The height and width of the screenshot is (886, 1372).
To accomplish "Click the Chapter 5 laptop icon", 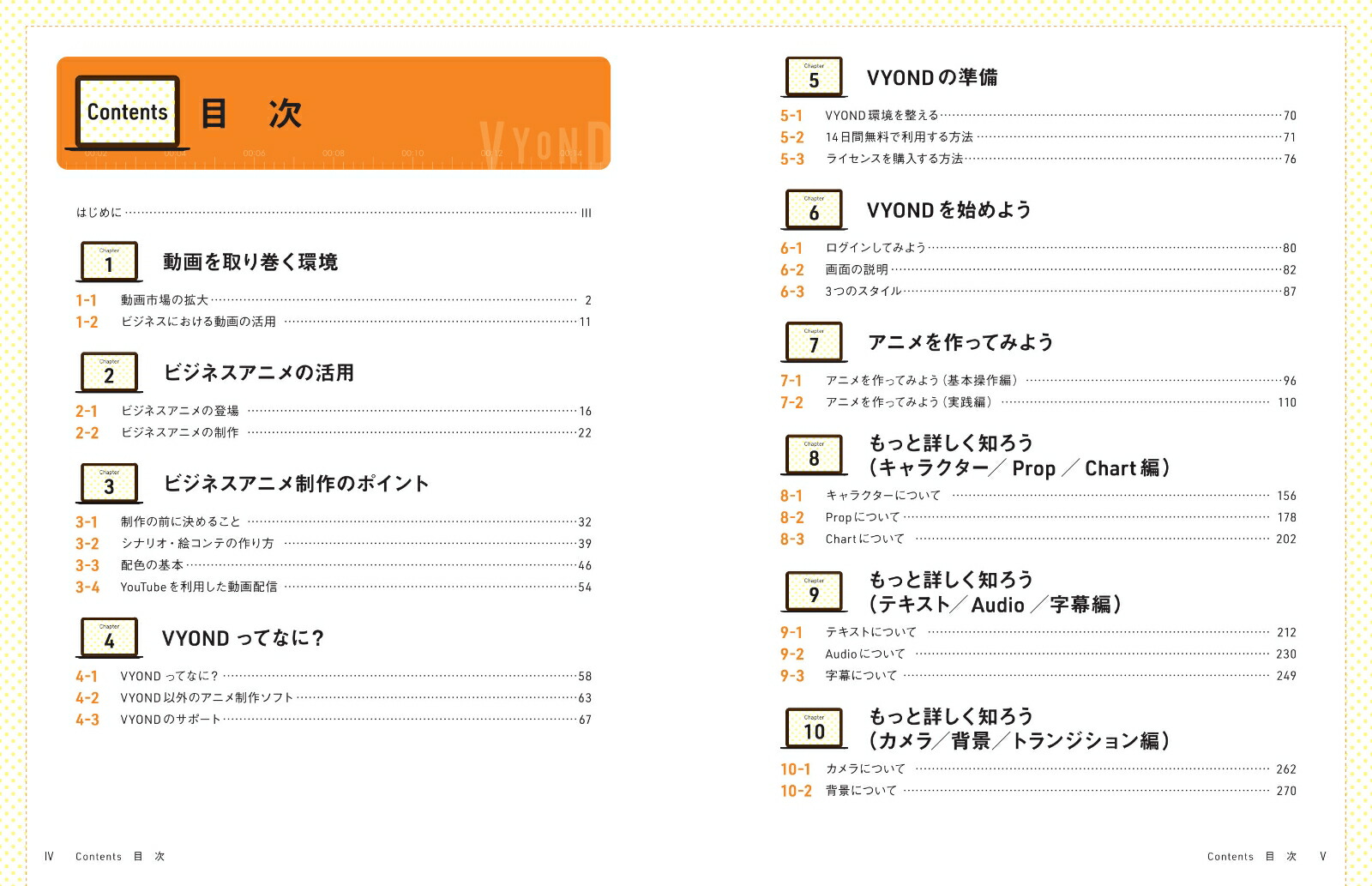I will pyautogui.click(x=814, y=77).
